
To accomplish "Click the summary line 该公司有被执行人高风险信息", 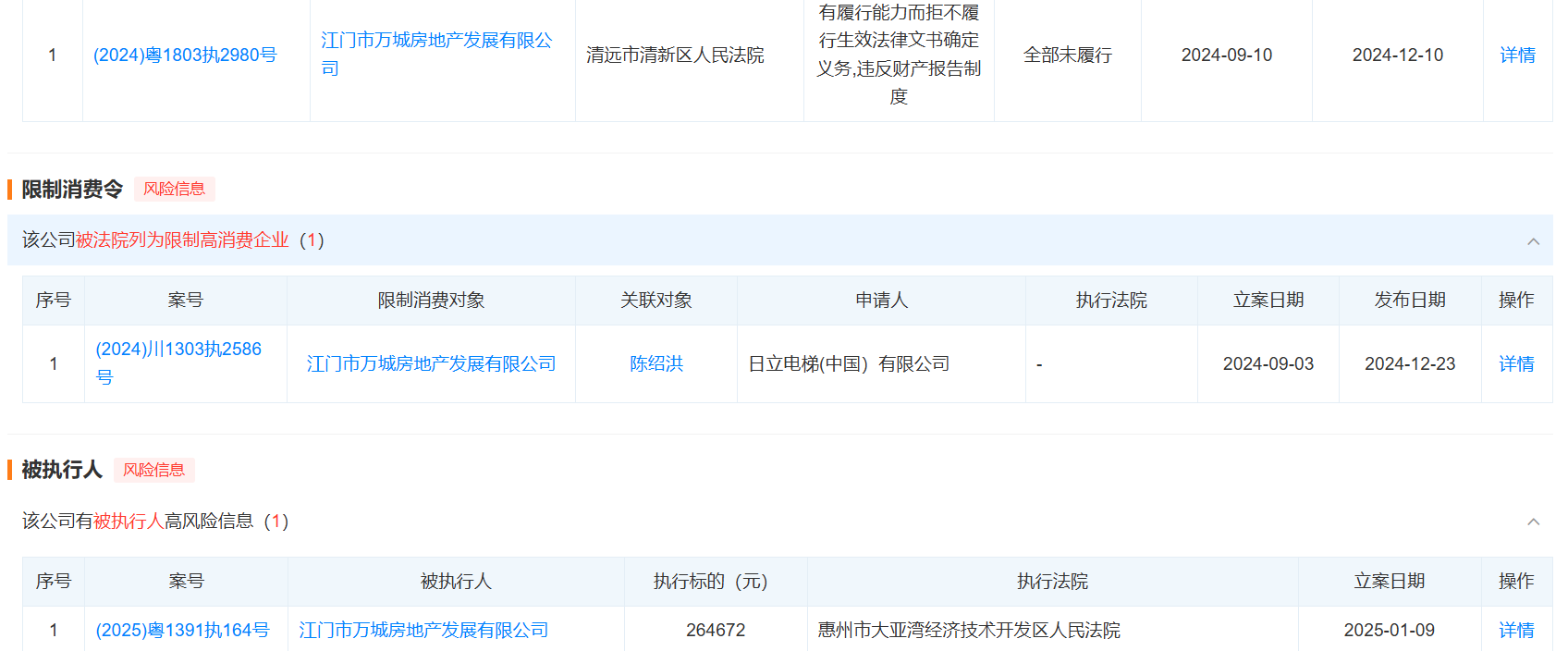I will click(155, 522).
